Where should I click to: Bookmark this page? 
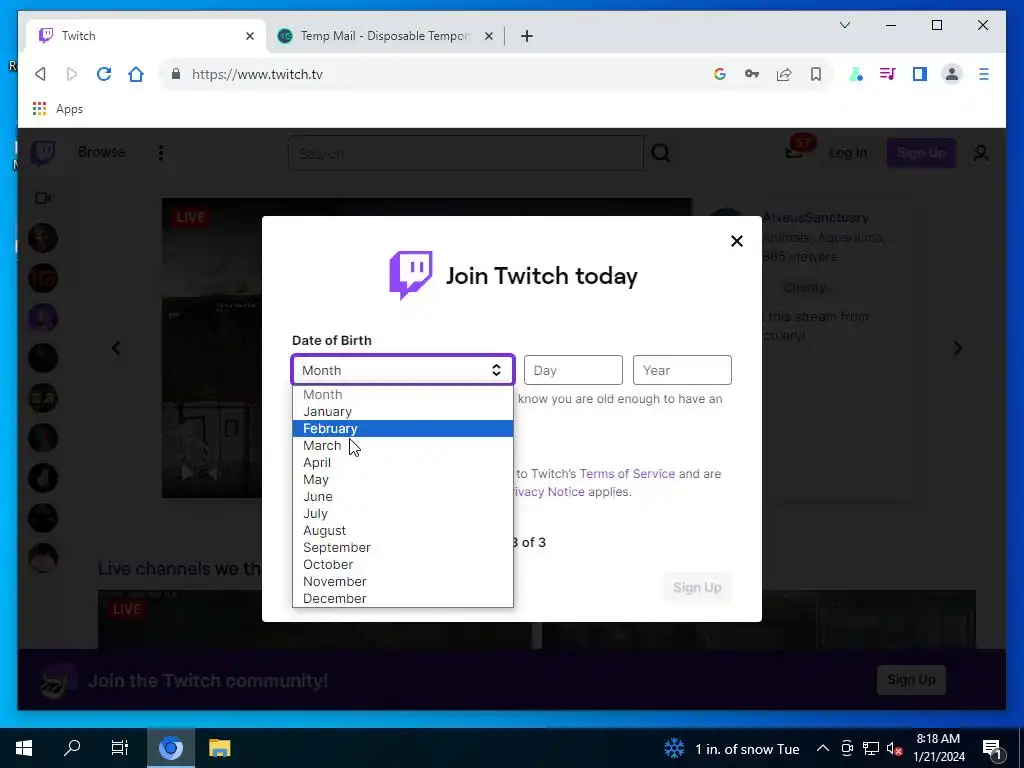[816, 74]
